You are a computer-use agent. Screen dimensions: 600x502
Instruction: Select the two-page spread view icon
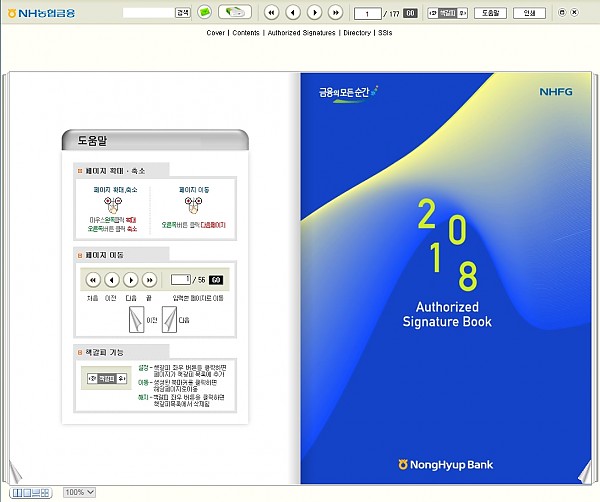click(x=17, y=493)
